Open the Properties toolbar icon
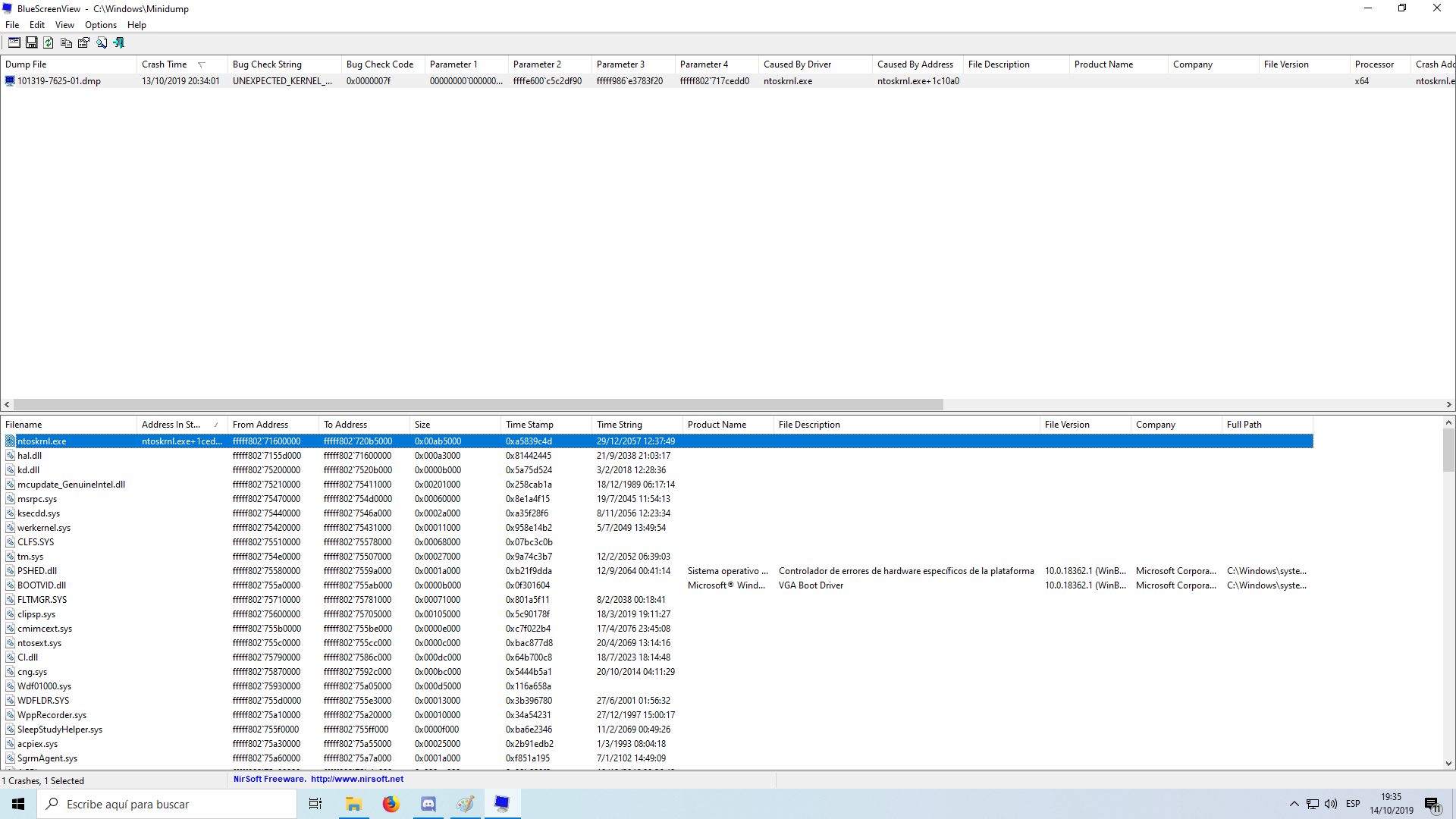Image resolution: width=1456 pixels, height=819 pixels. 84,43
